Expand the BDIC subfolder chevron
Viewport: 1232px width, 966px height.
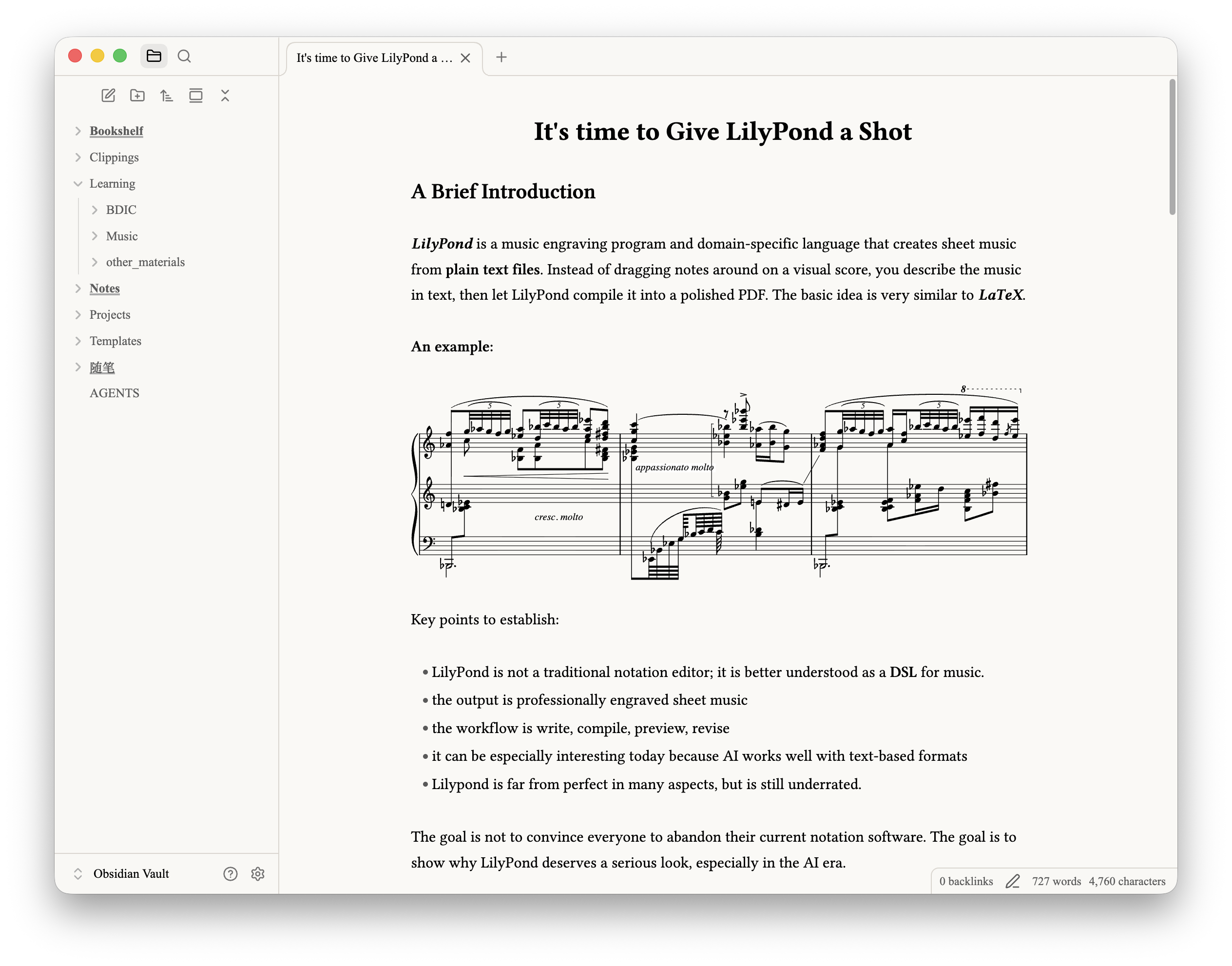pyautogui.click(x=95, y=210)
